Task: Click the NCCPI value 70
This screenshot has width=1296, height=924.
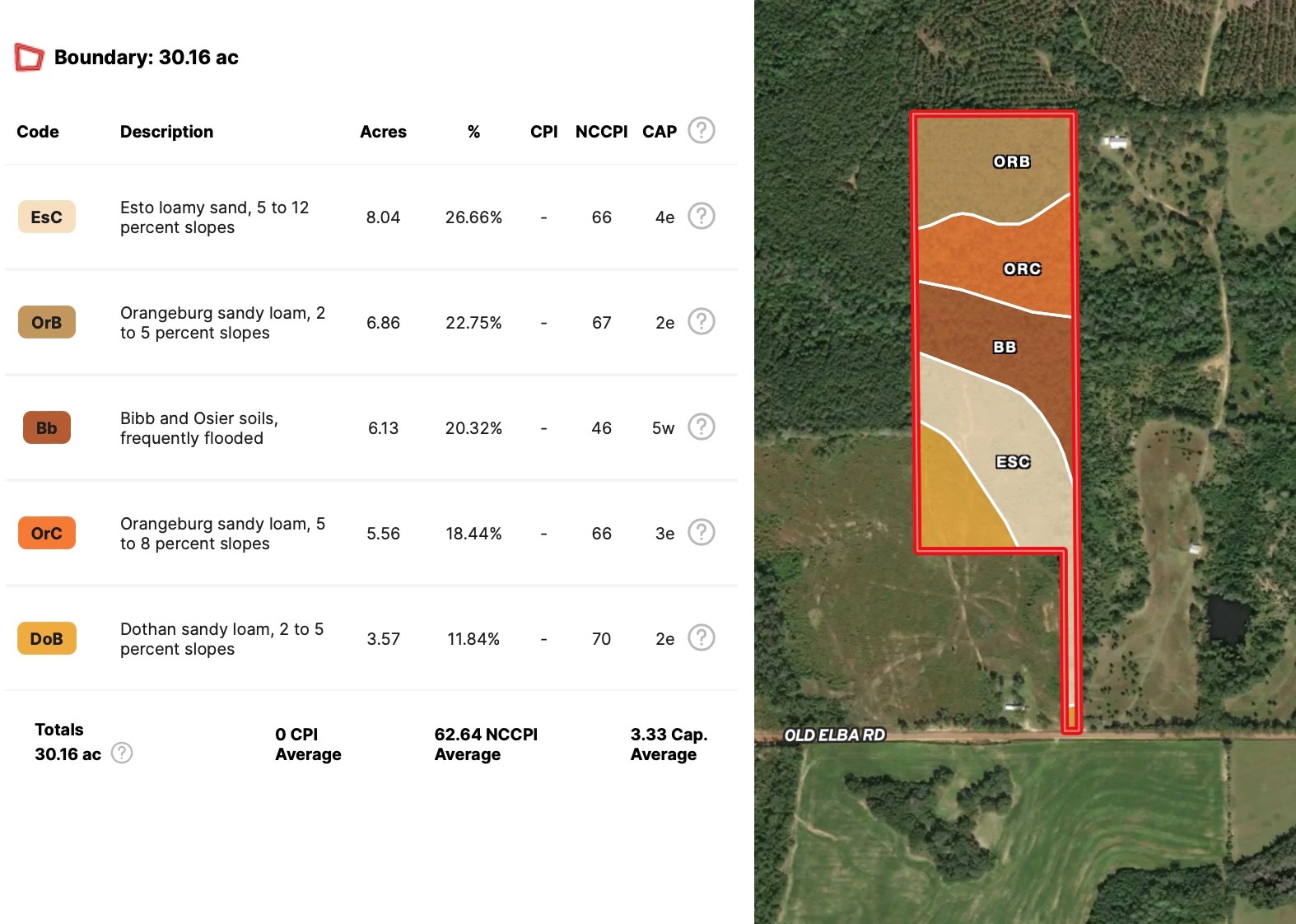Action: [x=601, y=639]
